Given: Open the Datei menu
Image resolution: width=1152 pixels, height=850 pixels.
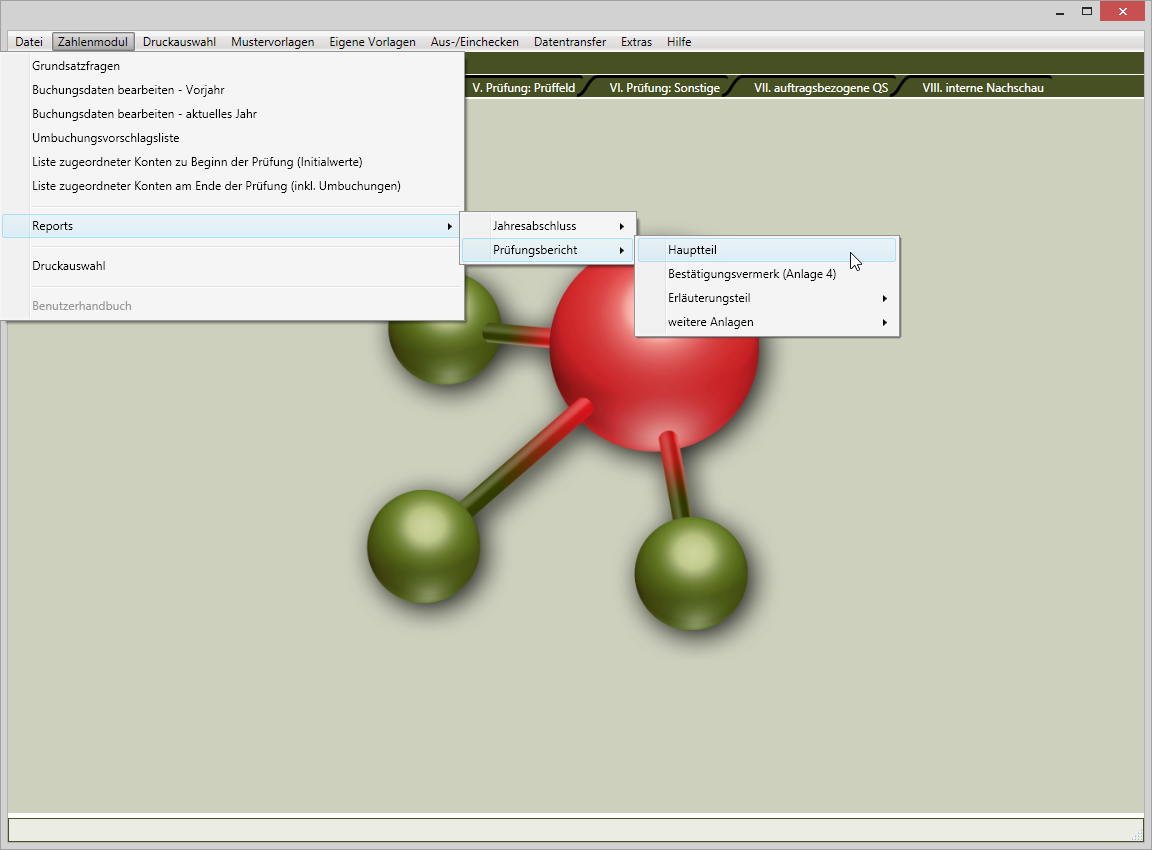Looking at the screenshot, I should (28, 42).
